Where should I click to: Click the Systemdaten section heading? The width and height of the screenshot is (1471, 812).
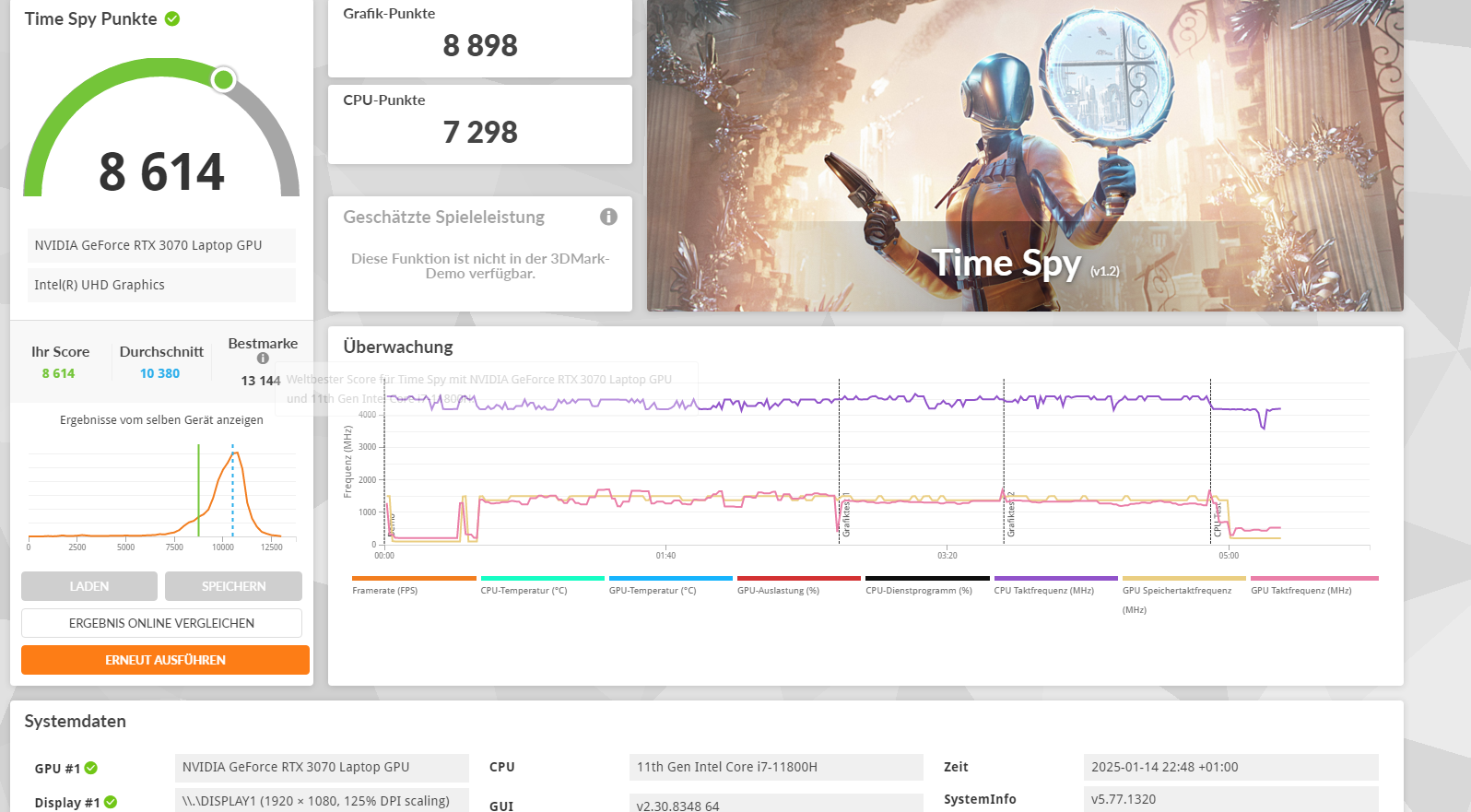click(76, 721)
